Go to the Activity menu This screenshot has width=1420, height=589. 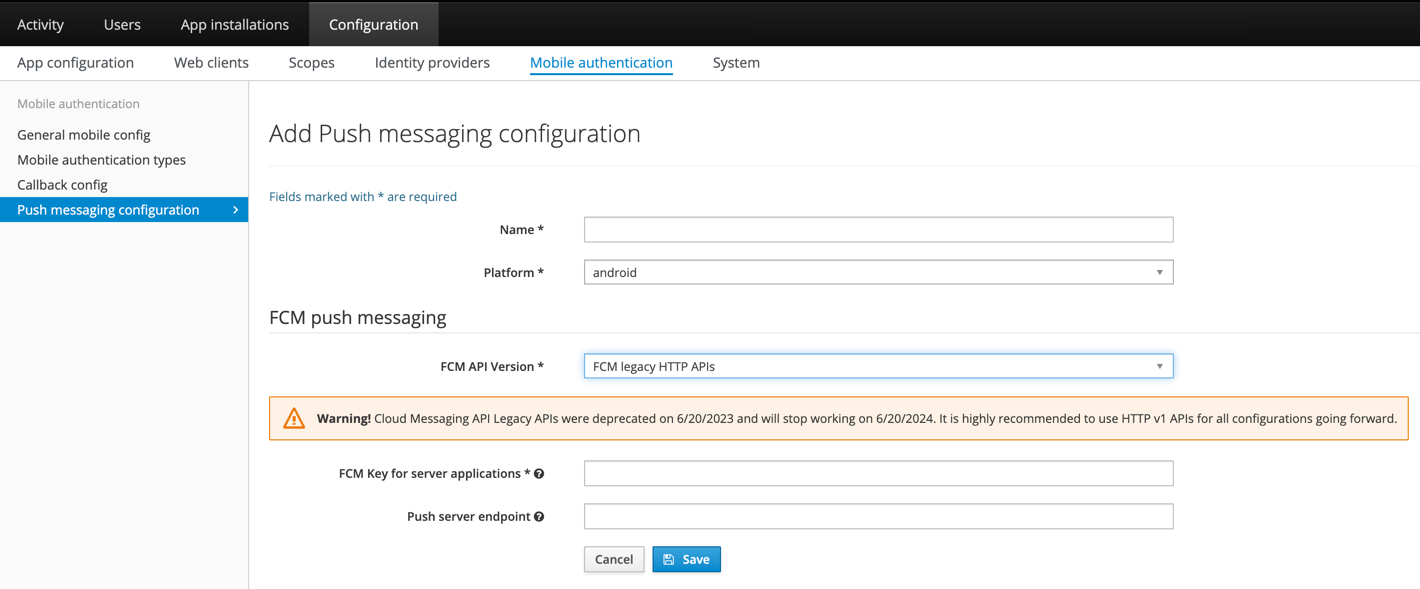tap(40, 24)
